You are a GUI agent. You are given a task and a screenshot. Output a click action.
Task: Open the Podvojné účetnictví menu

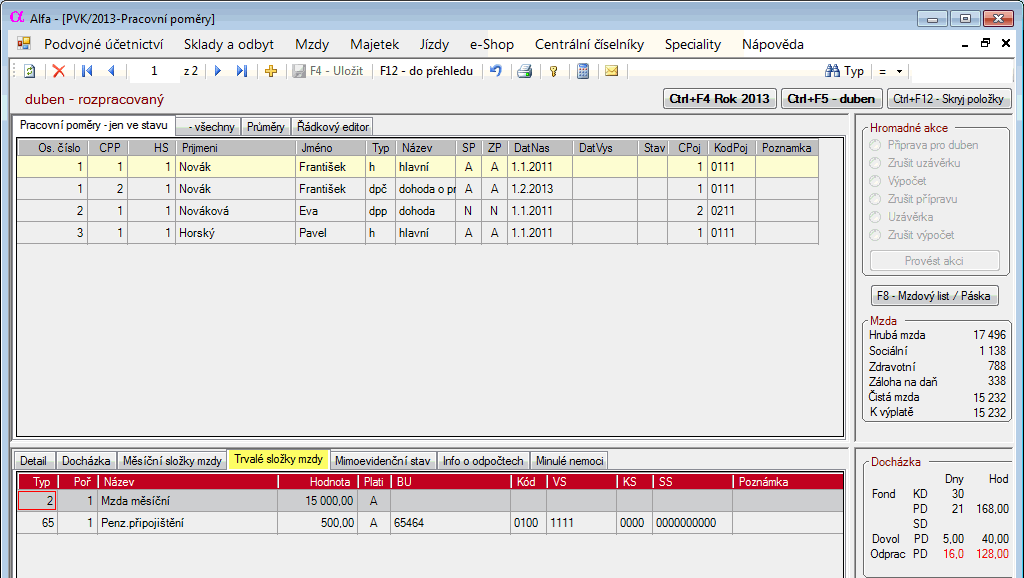click(103, 44)
